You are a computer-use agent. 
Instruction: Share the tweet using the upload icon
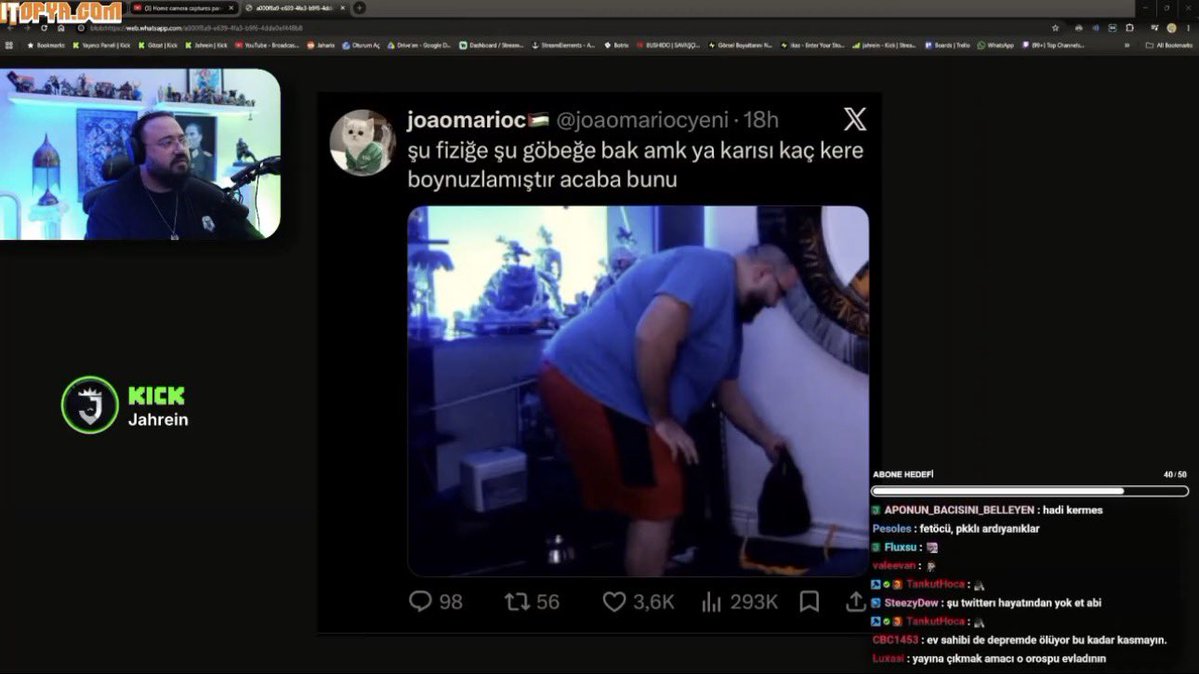click(855, 601)
